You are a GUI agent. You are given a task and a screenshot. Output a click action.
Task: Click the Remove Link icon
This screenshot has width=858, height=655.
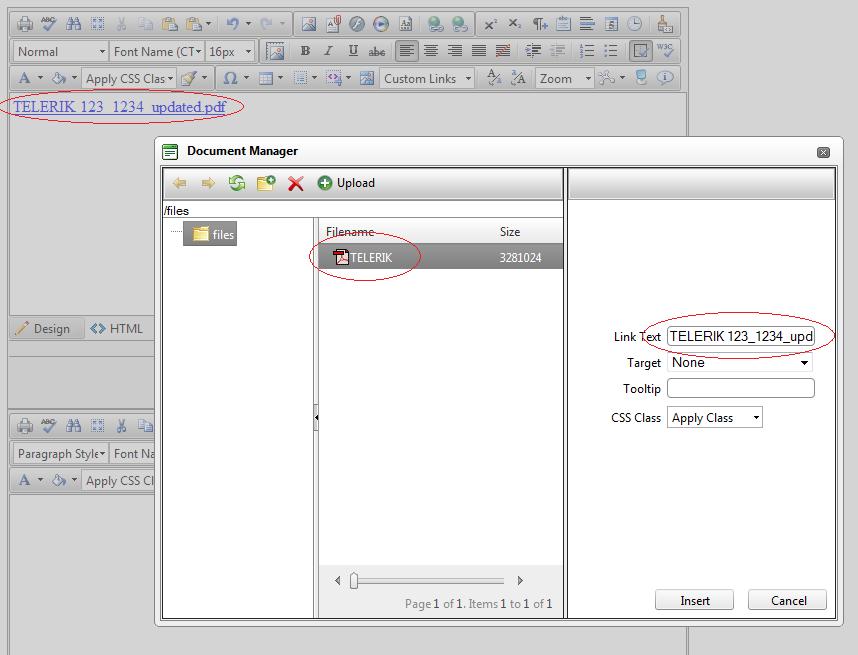(460, 24)
